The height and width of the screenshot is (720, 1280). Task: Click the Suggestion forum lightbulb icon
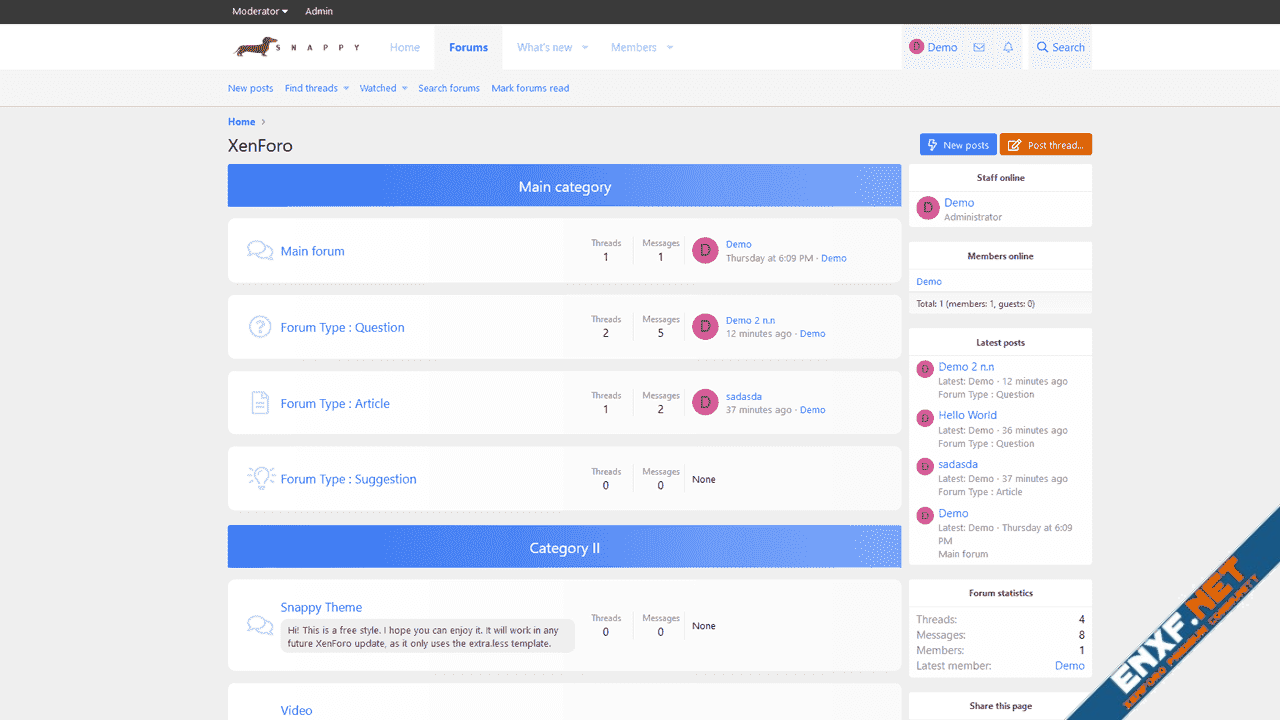coord(260,478)
